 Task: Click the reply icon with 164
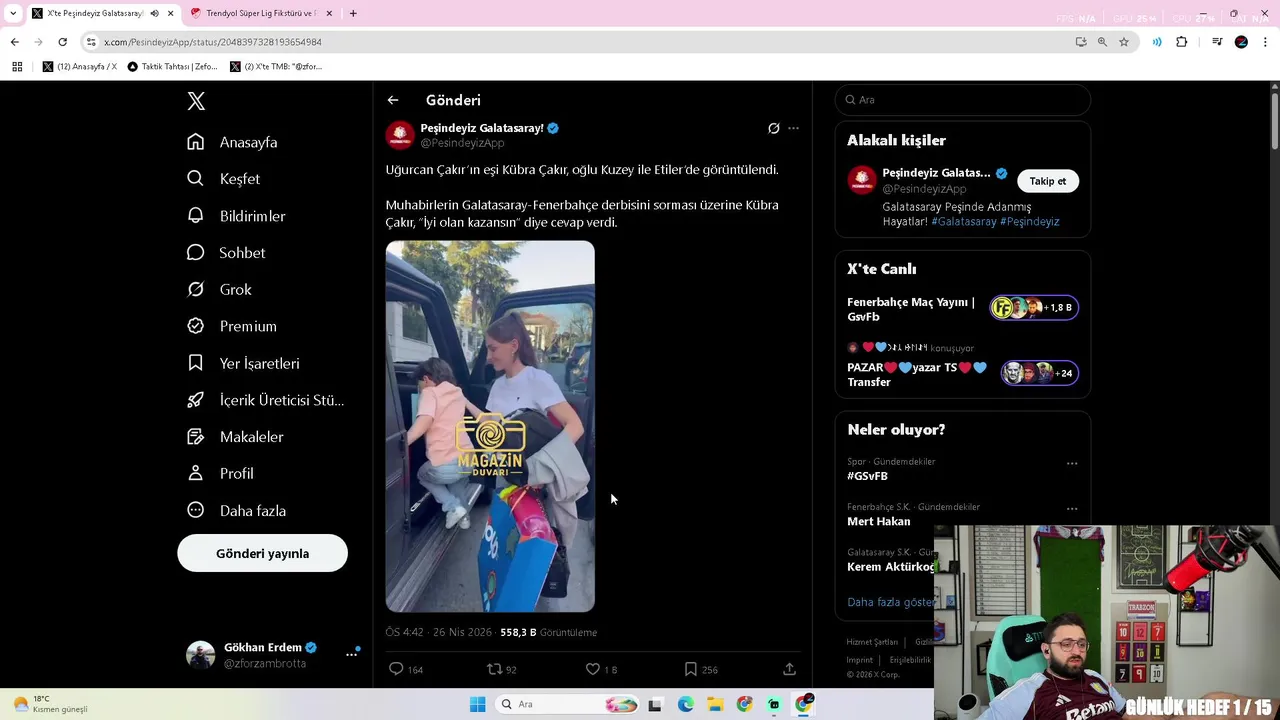396,669
